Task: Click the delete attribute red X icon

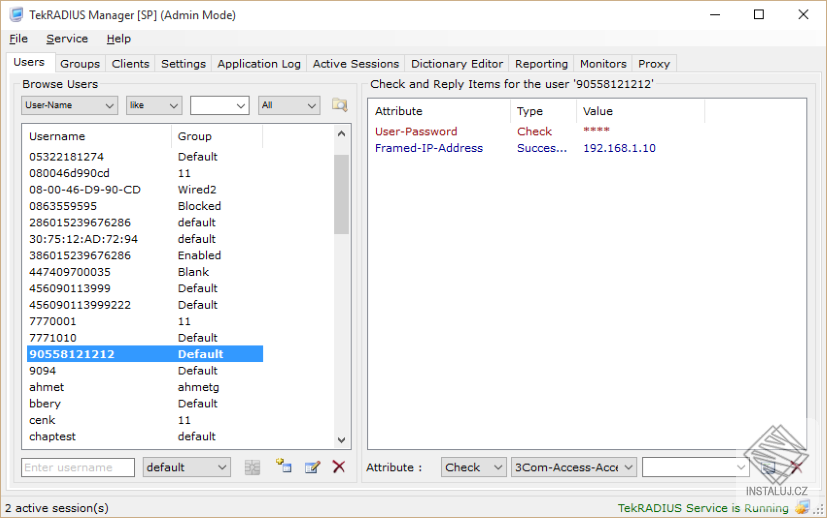Action: tap(796, 467)
